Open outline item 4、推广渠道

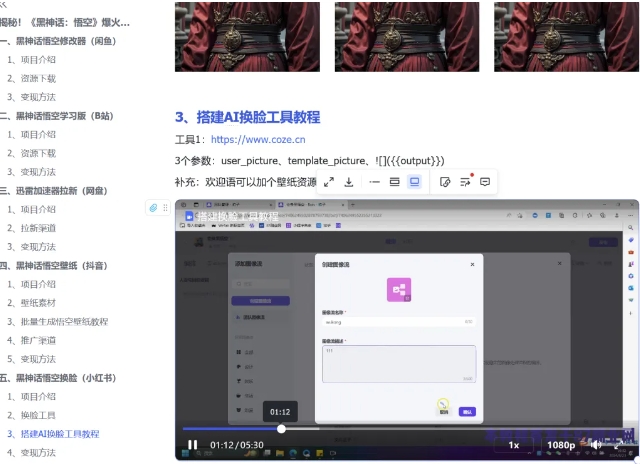31,340
